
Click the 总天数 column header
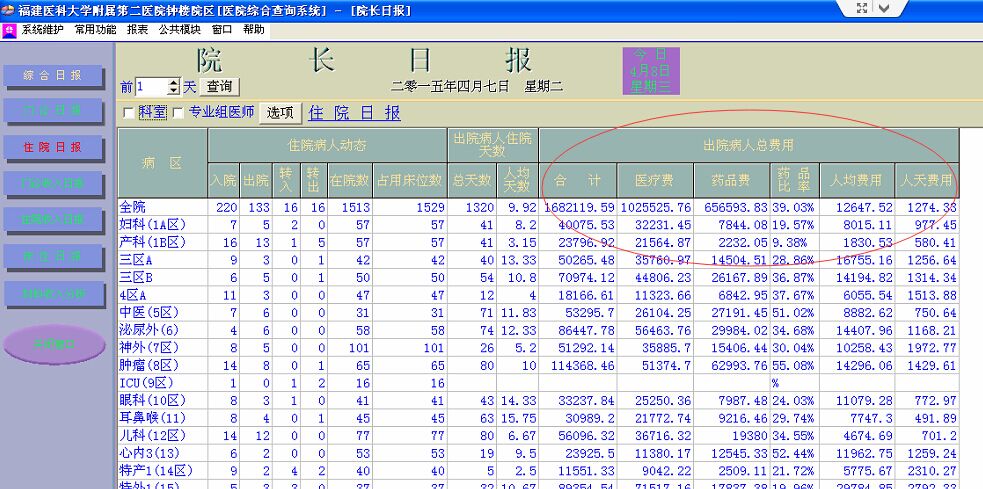point(472,181)
